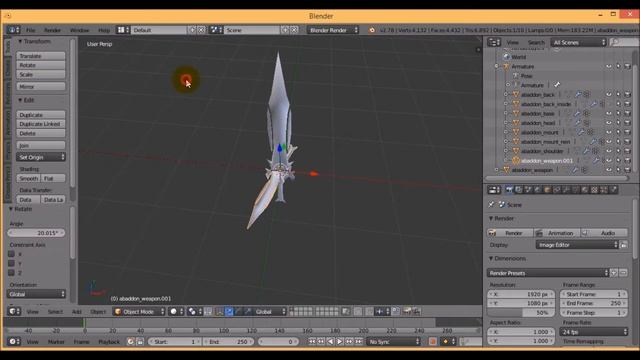Image resolution: width=640 pixels, height=360 pixels.
Task: Click the Outliner editor type icon
Action: 494,42
